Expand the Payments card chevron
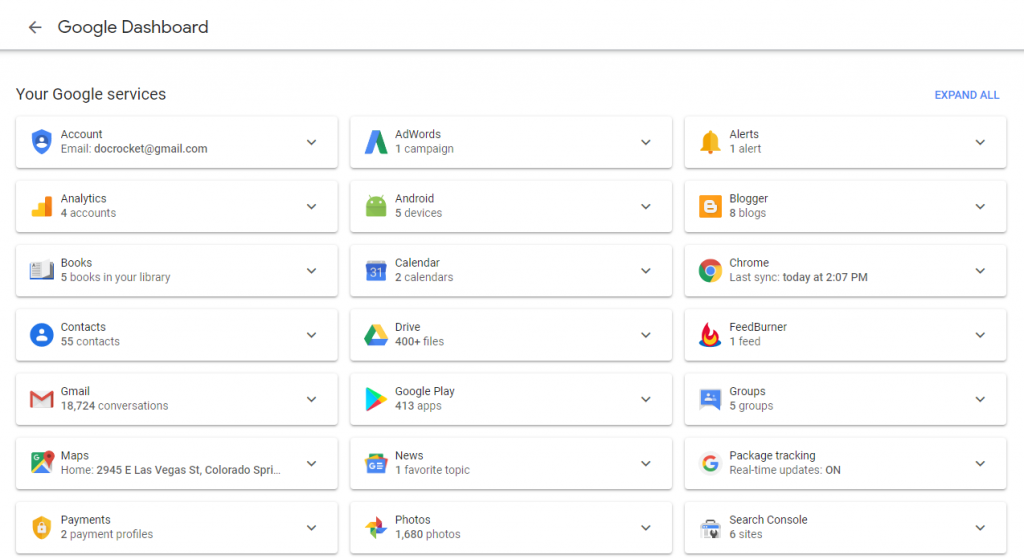The height and width of the screenshot is (559, 1024). (x=312, y=528)
